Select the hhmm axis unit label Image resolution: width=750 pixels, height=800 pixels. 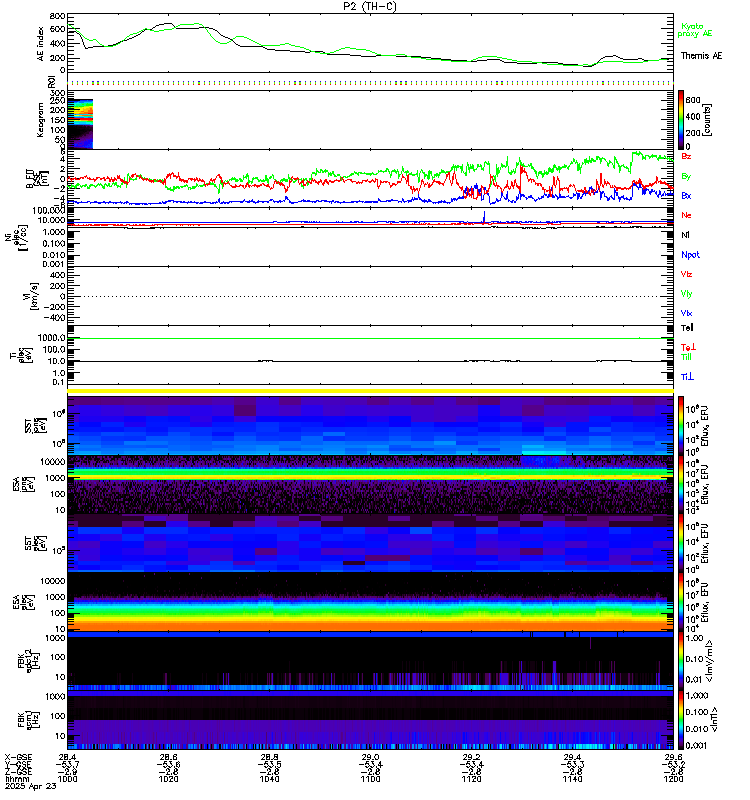pyautogui.click(x=15, y=779)
